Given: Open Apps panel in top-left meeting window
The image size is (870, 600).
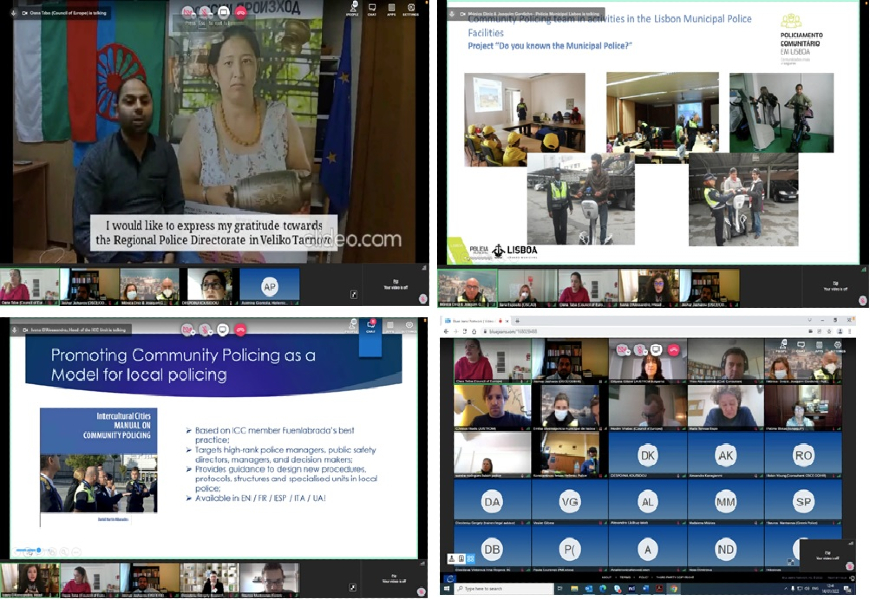Looking at the screenshot, I should [391, 8].
